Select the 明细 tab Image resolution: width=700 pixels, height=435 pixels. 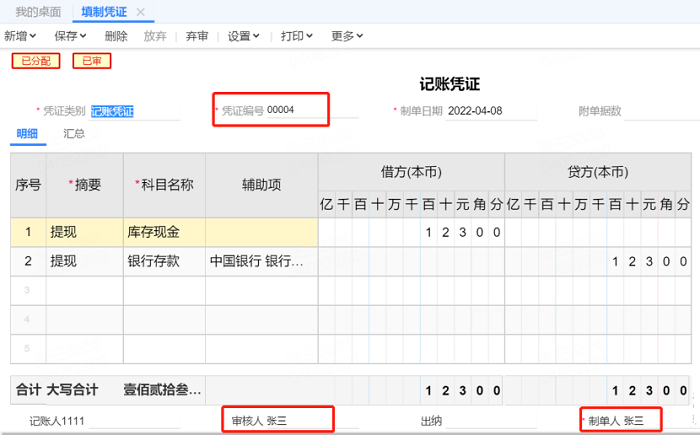pos(27,134)
